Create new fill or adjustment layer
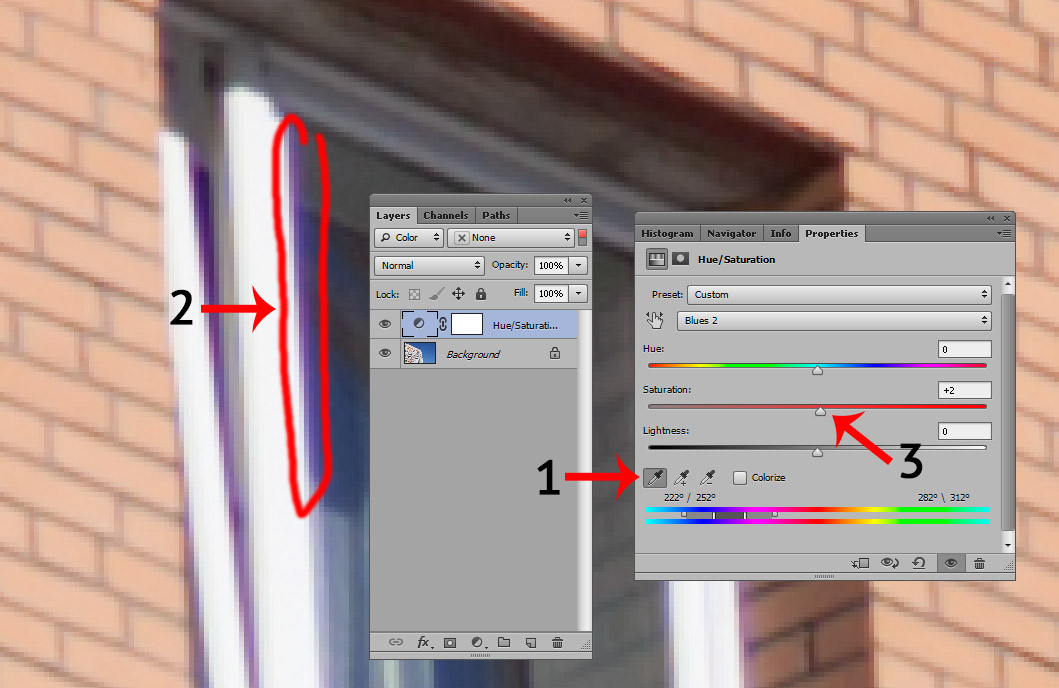The height and width of the screenshot is (688, 1059). (477, 642)
